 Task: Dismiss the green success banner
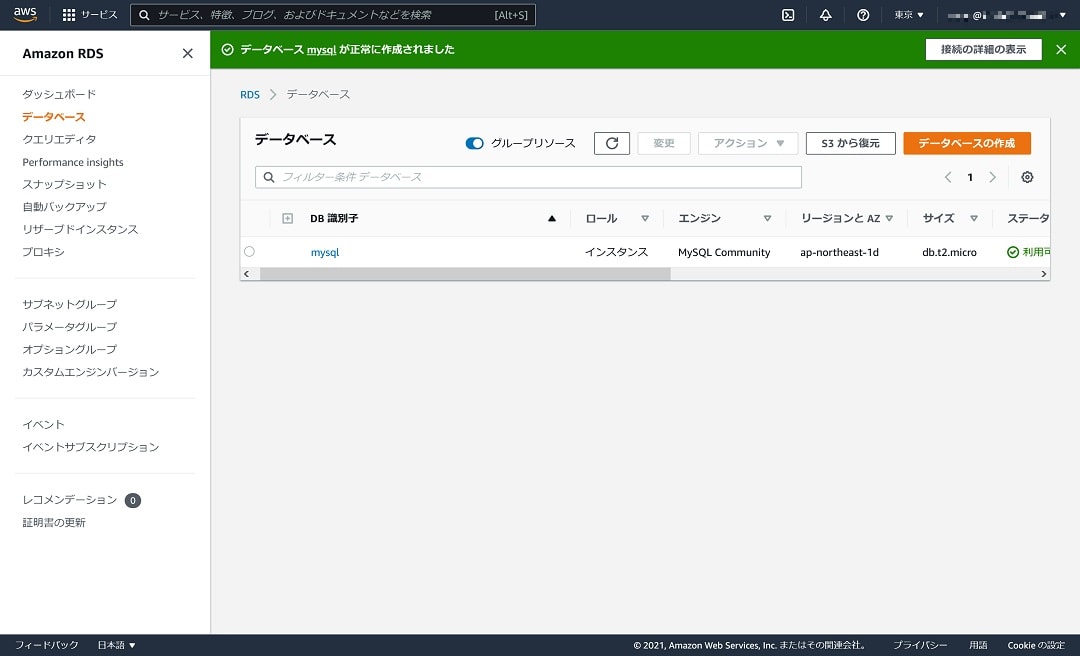tap(1061, 50)
